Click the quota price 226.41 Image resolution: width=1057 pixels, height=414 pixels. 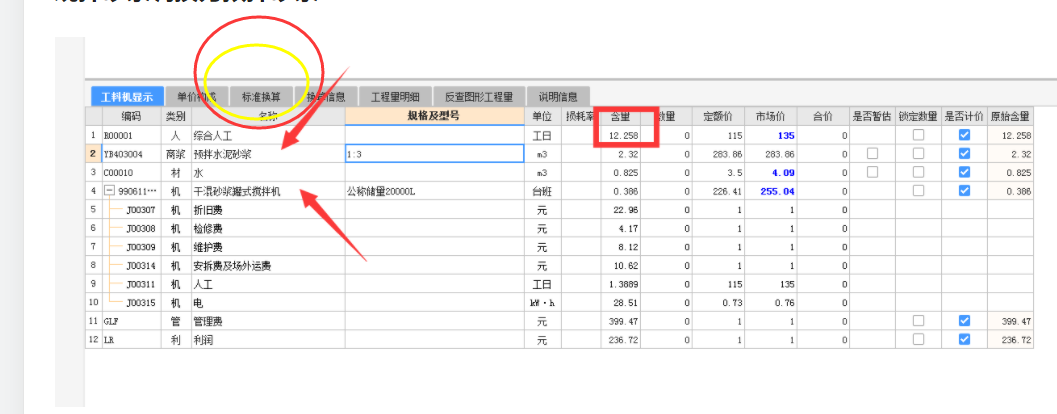click(719, 191)
